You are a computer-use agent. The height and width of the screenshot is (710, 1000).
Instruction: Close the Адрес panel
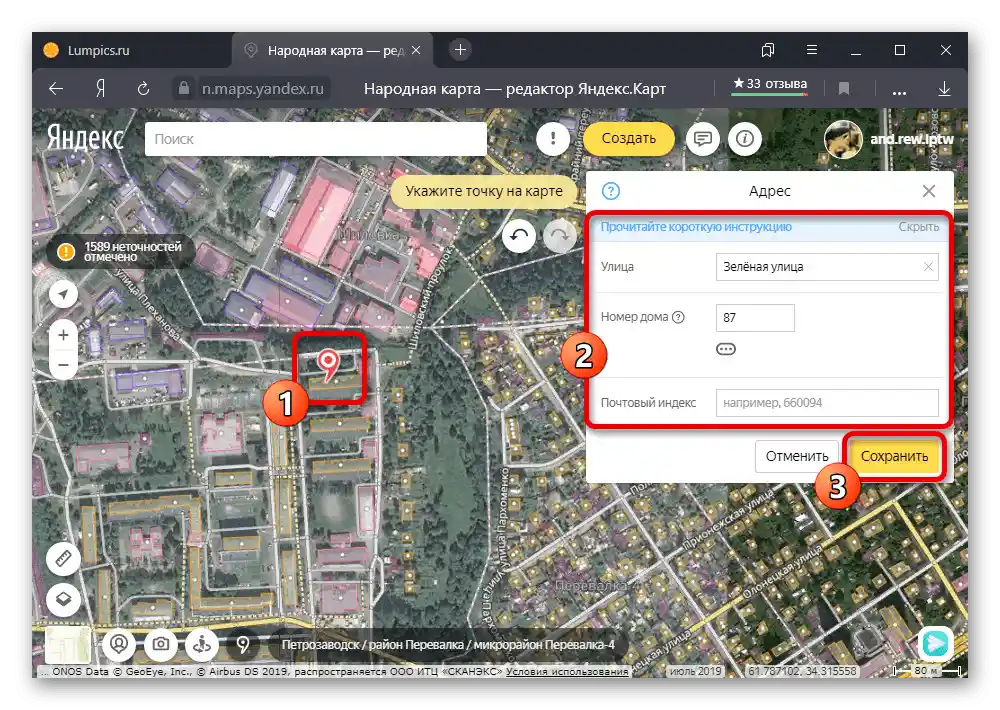pyautogui.click(x=929, y=191)
